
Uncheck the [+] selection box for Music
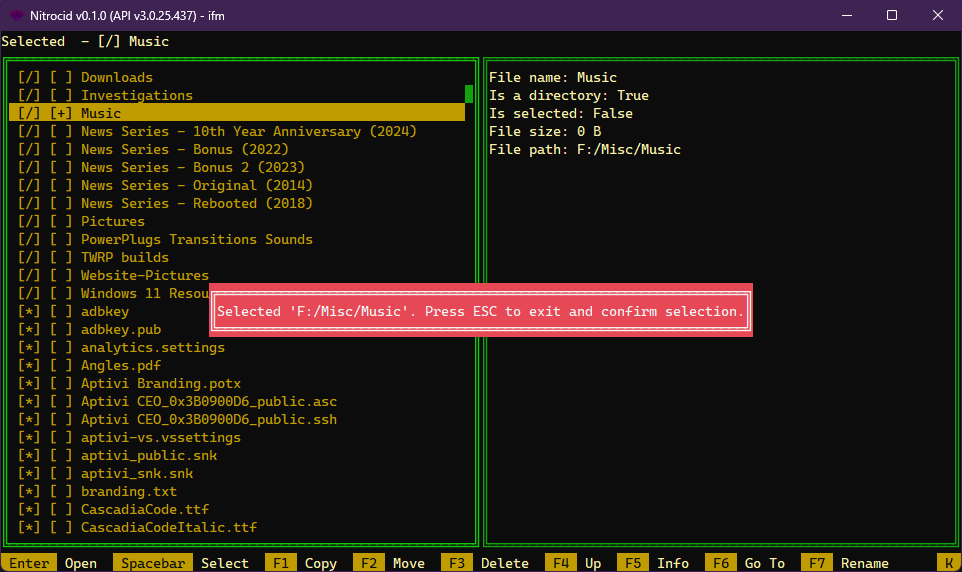tap(61, 113)
